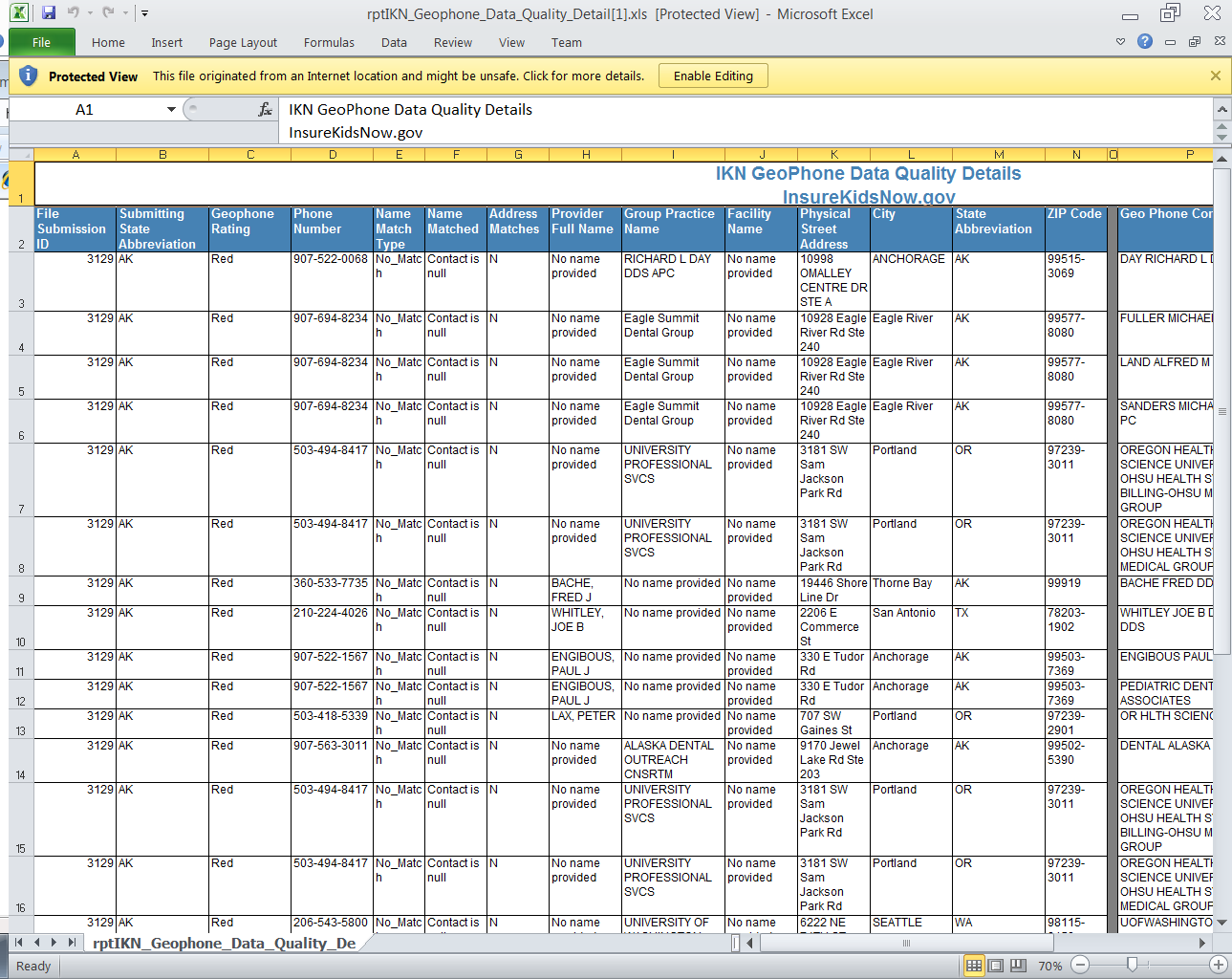Switch to the View tab
The image size is (1232, 979).
click(x=511, y=42)
